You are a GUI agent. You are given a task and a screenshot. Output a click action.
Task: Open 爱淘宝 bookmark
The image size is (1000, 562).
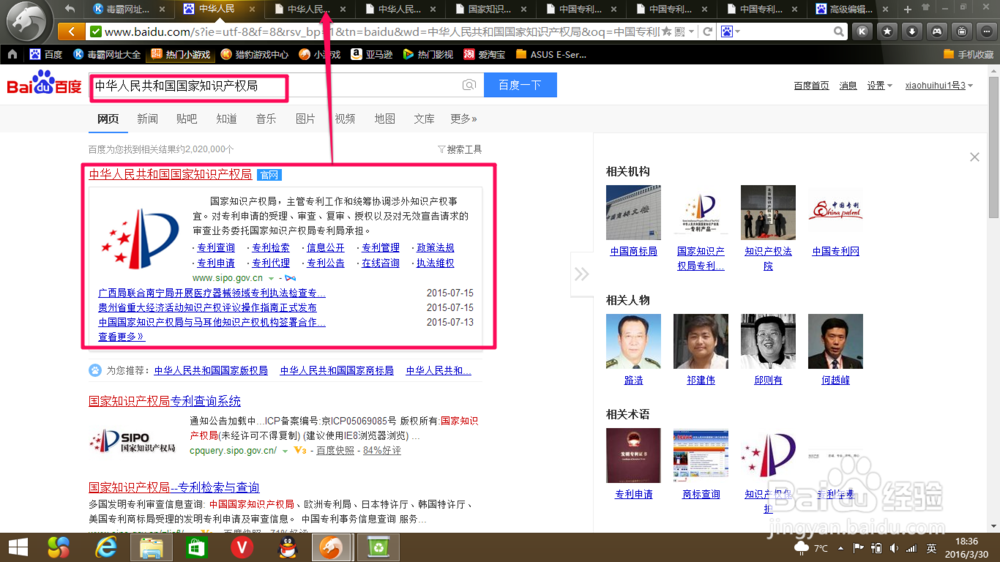point(485,54)
